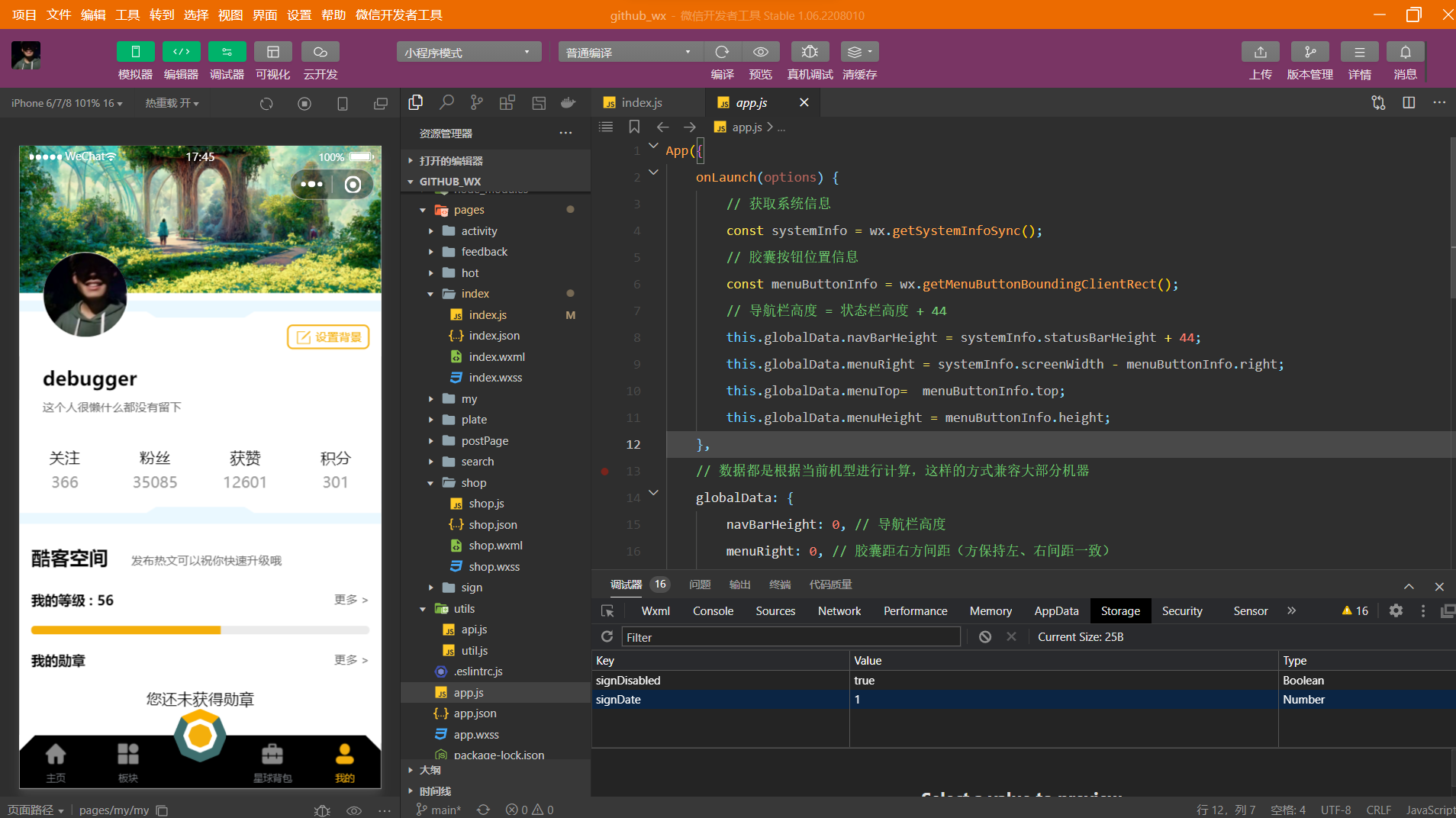The width and height of the screenshot is (1456, 818).
Task: Open version management (版本管理) icon
Action: point(1309,52)
